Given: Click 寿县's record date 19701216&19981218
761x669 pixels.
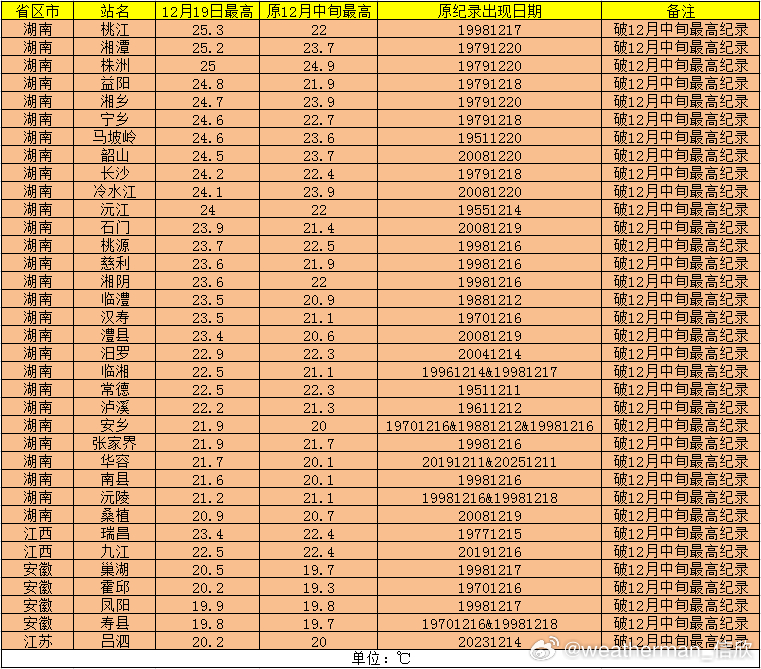Looking at the screenshot, I should pyautogui.click(x=490, y=624).
